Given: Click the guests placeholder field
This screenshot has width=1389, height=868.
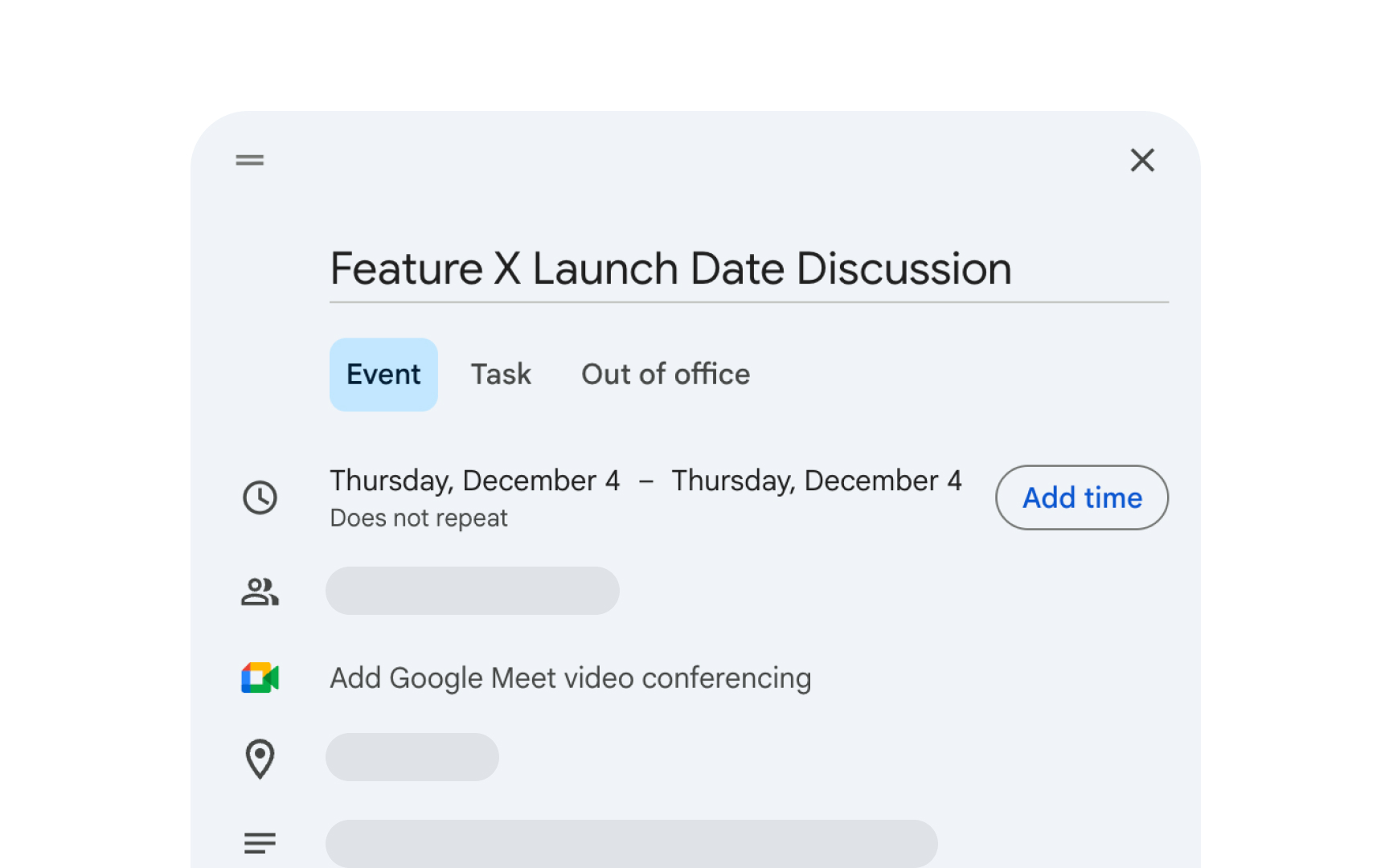Looking at the screenshot, I should click(472, 591).
